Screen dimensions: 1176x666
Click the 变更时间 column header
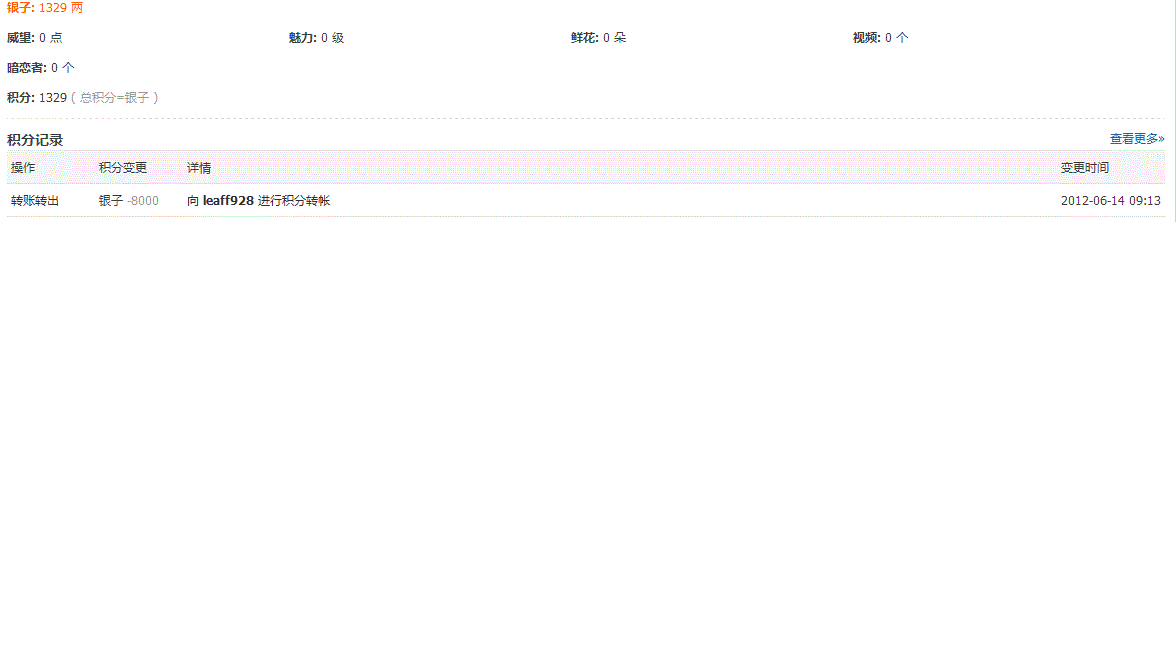[x=1087, y=167]
